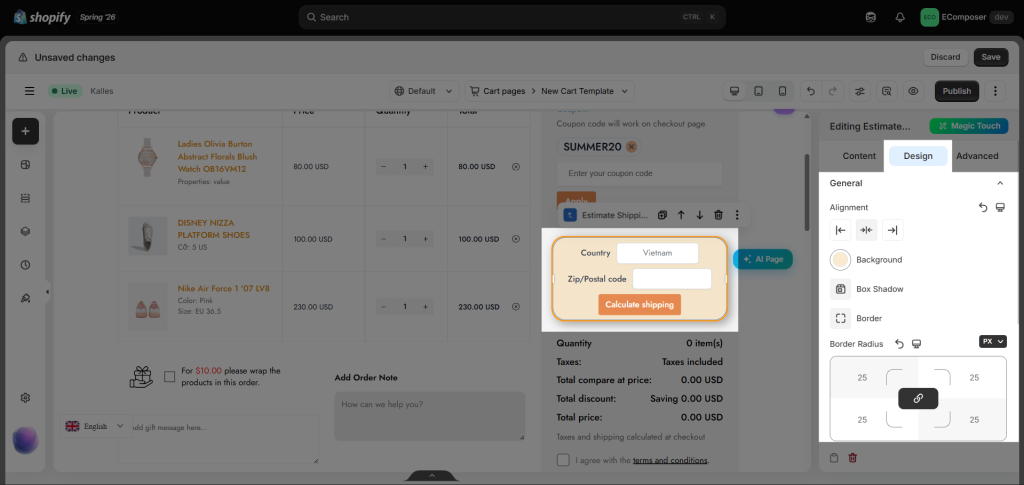Open the Background color swatch
This screenshot has height=485, width=1024.
pyautogui.click(x=840, y=260)
